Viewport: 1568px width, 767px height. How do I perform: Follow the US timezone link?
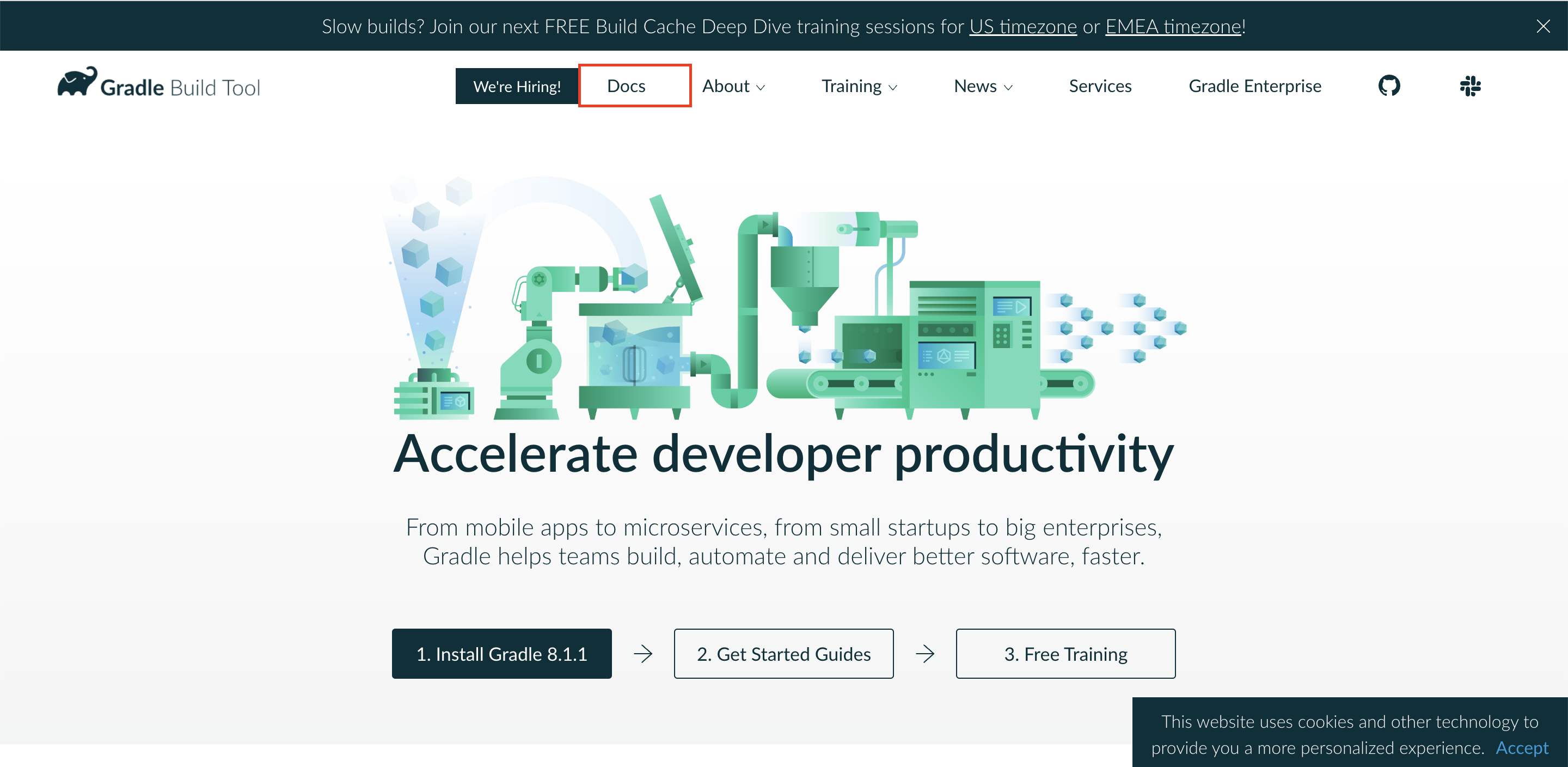click(x=1022, y=27)
